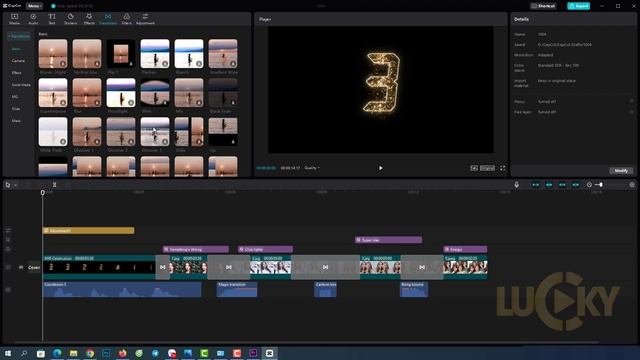Click the timeline settings icon at far right
640x360 pixels.
click(632, 185)
